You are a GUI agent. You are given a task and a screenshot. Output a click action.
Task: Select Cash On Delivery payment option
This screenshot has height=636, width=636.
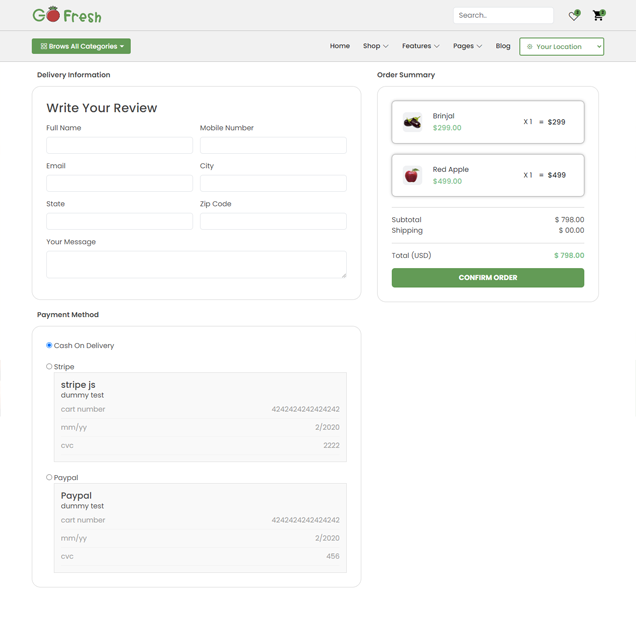pos(49,345)
